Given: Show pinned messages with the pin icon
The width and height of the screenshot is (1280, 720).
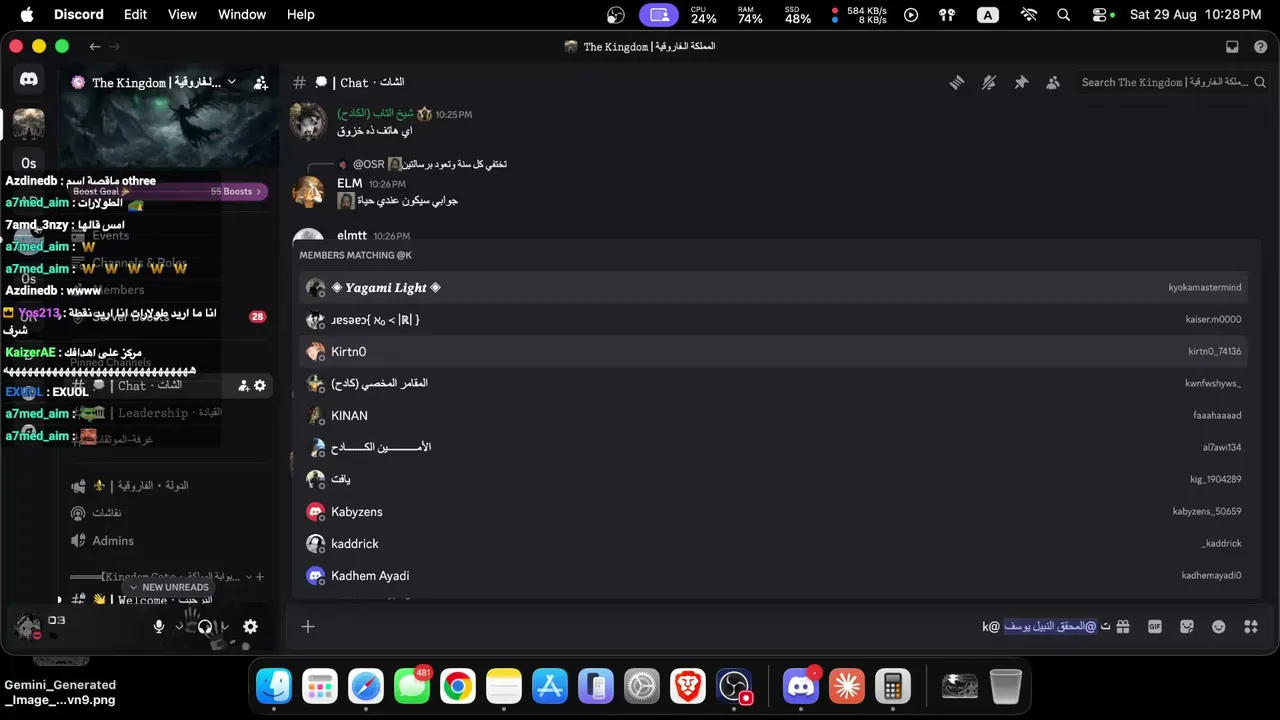Looking at the screenshot, I should point(1021,83).
